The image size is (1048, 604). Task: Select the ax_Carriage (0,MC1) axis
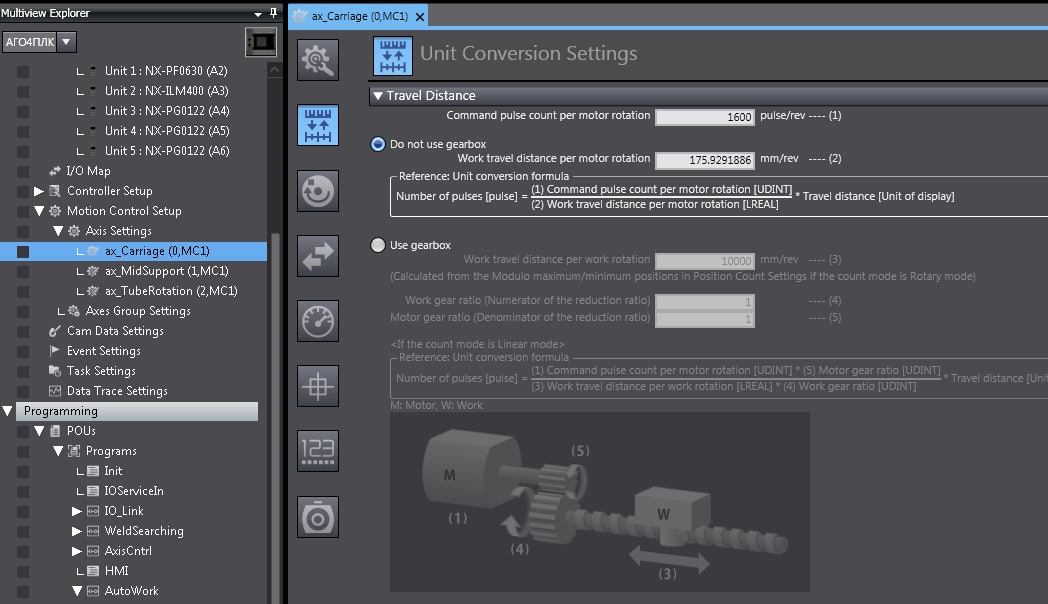[x=157, y=251]
